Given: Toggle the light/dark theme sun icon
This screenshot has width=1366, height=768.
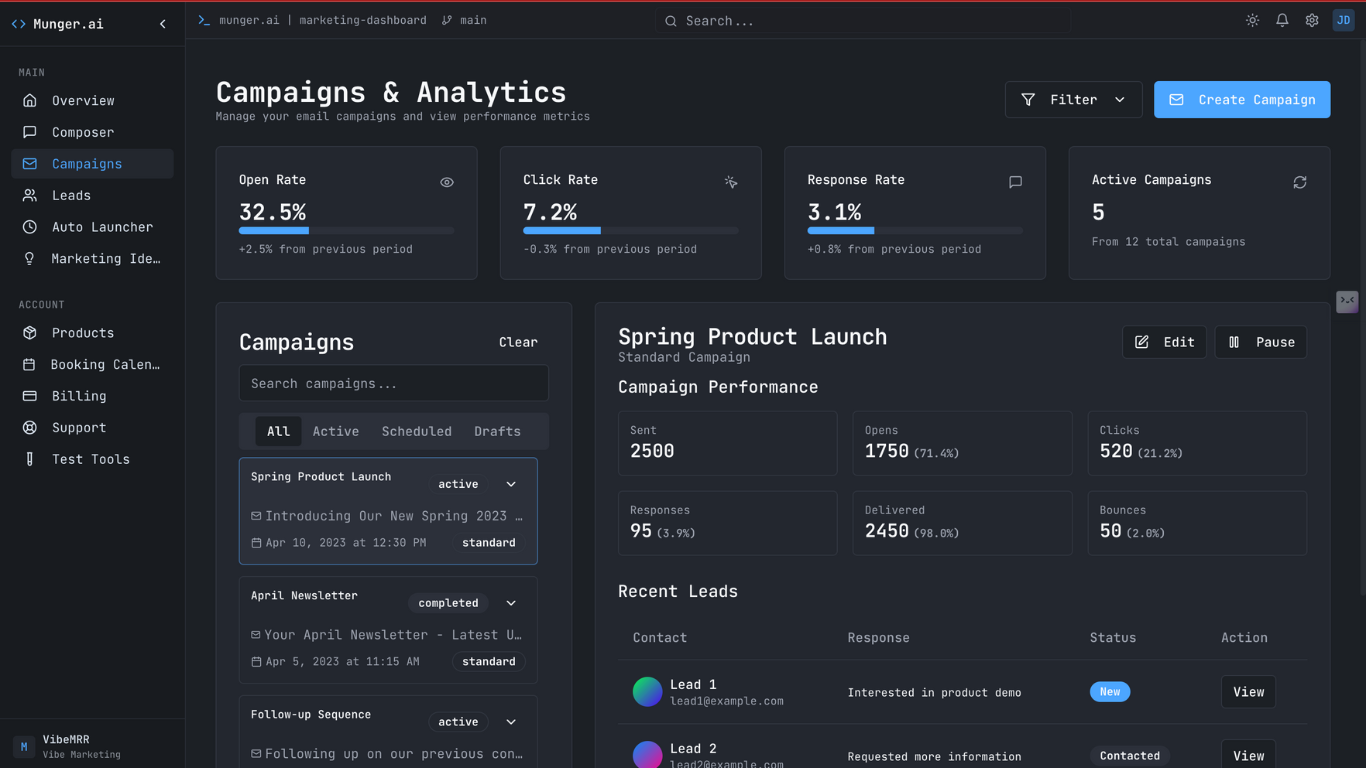Looking at the screenshot, I should click(1252, 20).
